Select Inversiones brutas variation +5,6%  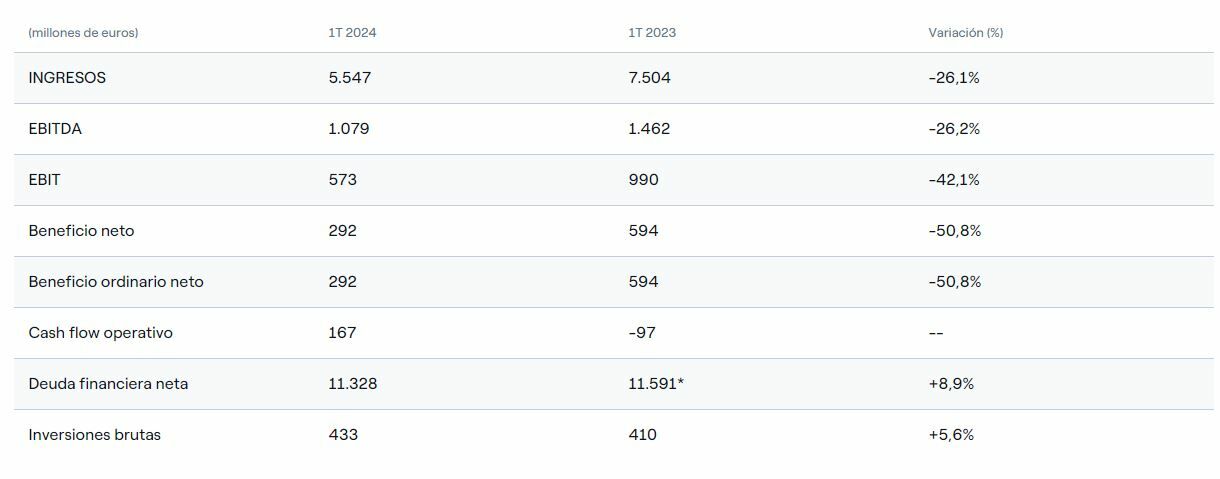(x=951, y=435)
